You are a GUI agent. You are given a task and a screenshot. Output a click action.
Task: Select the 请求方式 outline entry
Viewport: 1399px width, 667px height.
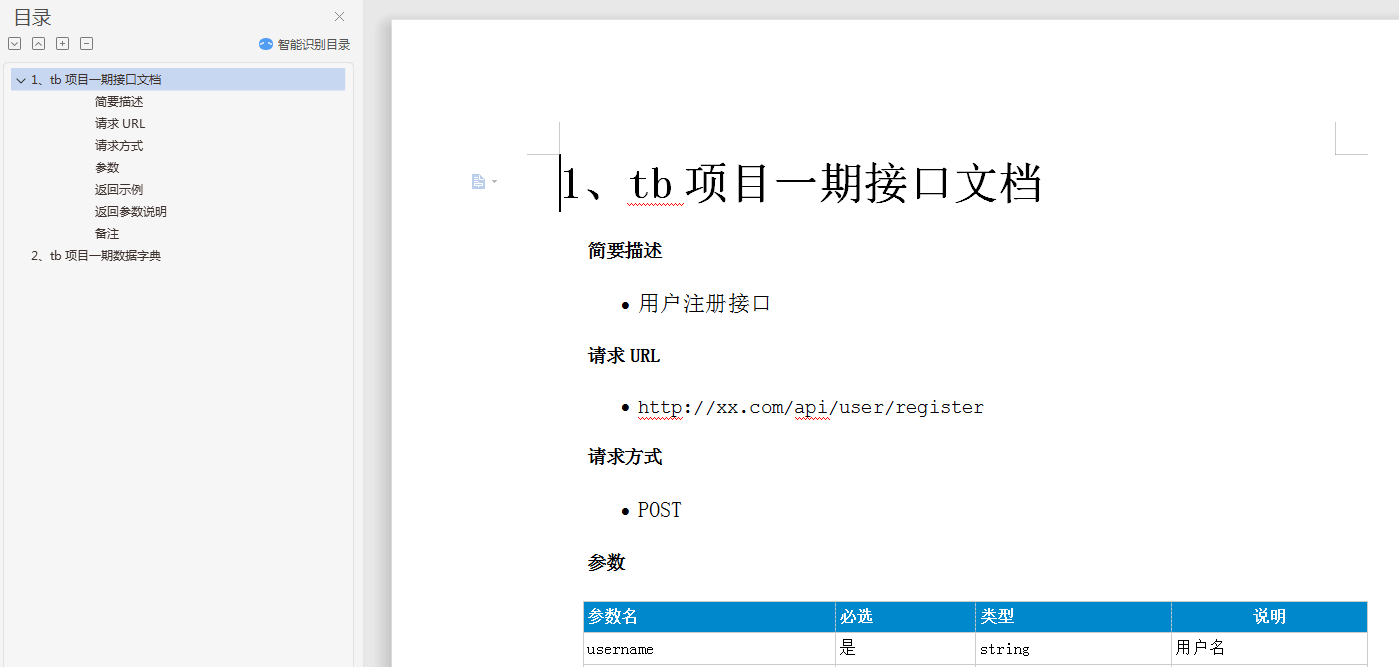pos(119,145)
